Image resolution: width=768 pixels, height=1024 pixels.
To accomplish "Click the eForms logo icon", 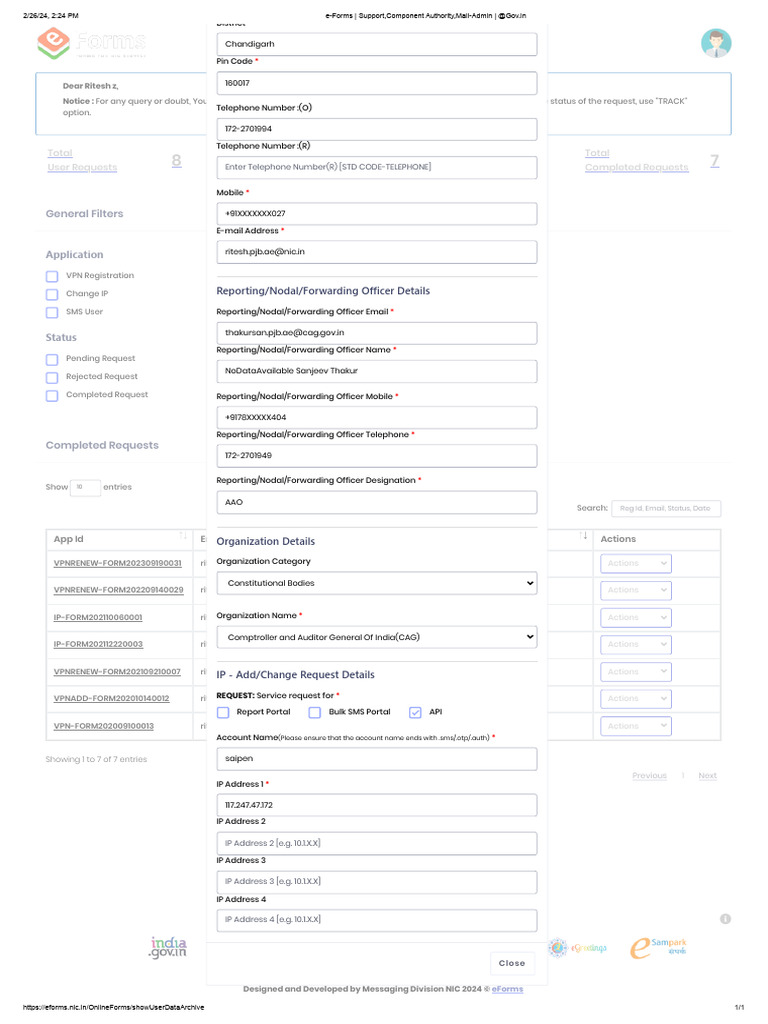I will click(x=54, y=43).
